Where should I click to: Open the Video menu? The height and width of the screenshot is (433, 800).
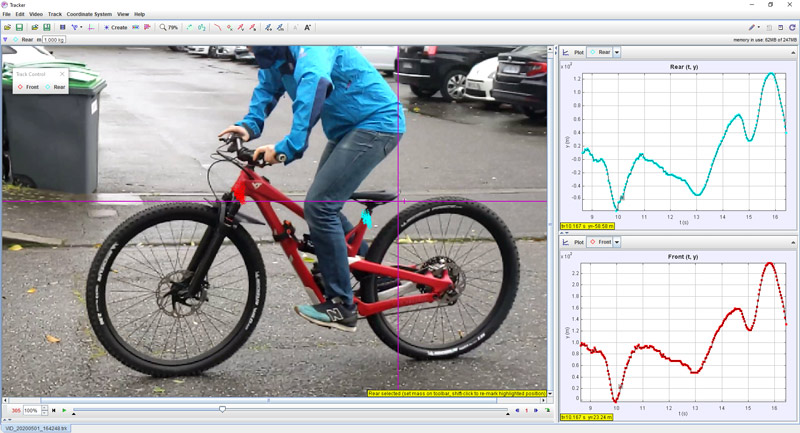pyautogui.click(x=36, y=14)
